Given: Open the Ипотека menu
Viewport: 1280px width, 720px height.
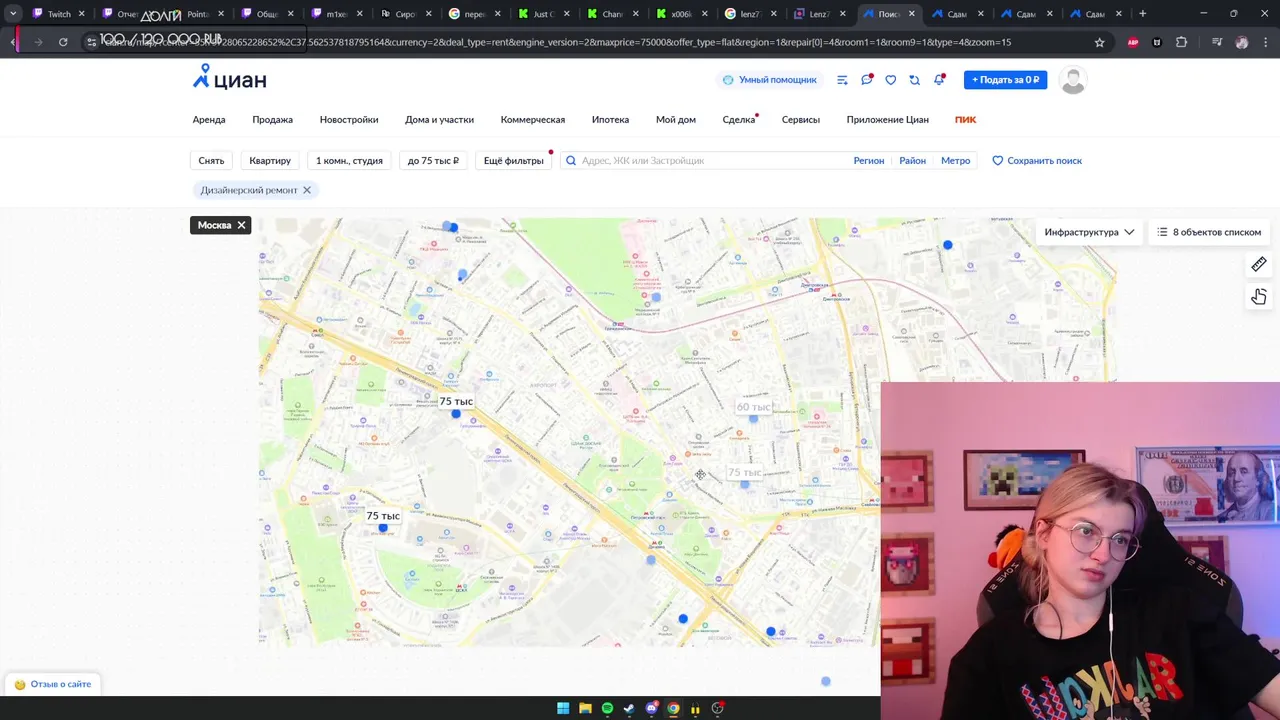Looking at the screenshot, I should pyautogui.click(x=610, y=119).
